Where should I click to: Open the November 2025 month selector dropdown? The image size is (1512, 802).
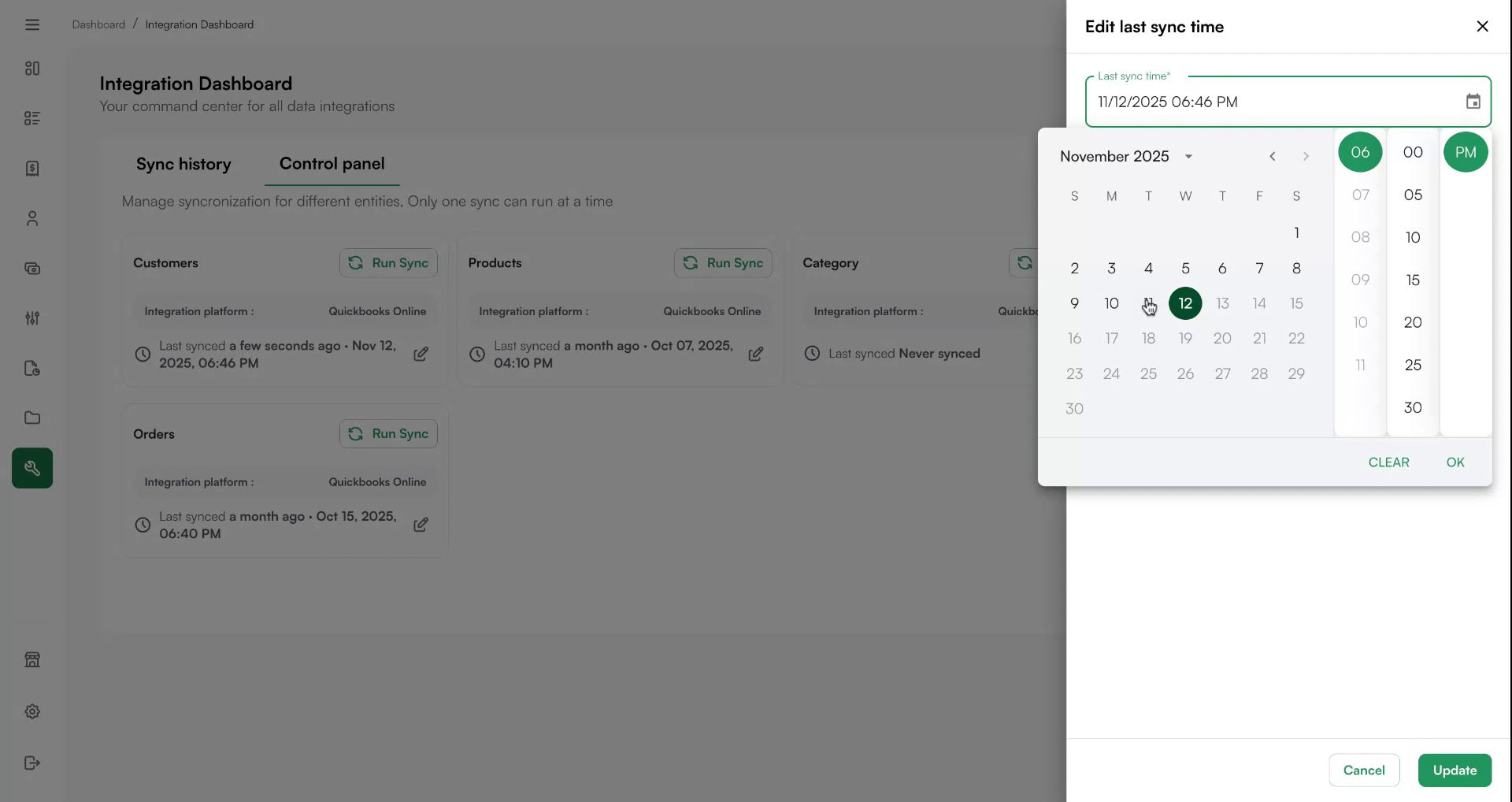point(1188,156)
